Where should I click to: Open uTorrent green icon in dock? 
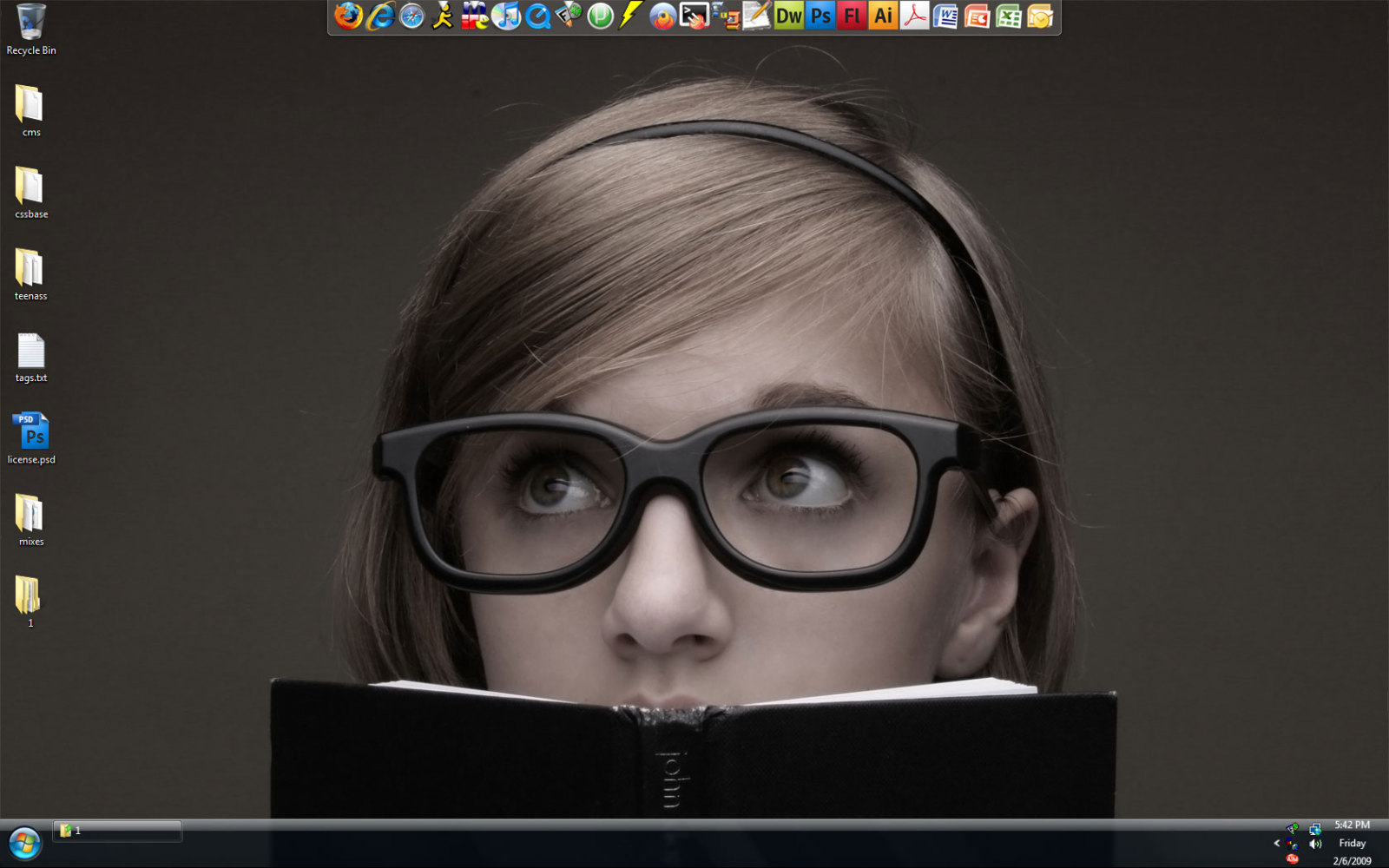coord(600,16)
